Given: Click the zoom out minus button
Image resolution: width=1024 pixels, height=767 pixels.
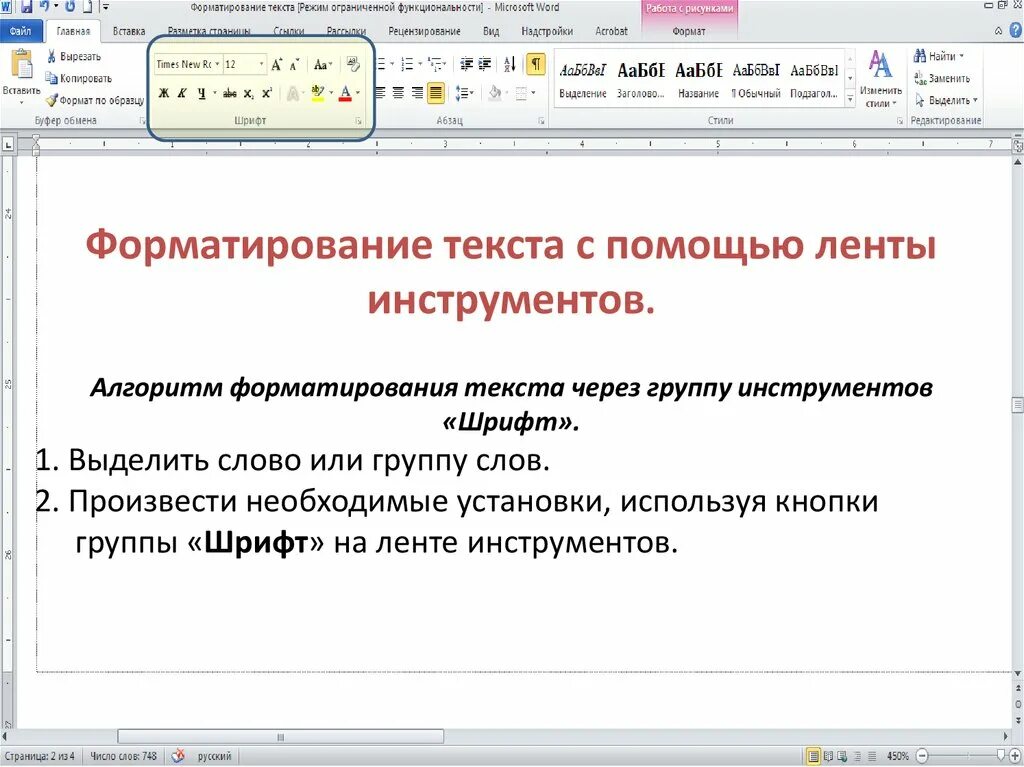Looking at the screenshot, I should pos(922,757).
